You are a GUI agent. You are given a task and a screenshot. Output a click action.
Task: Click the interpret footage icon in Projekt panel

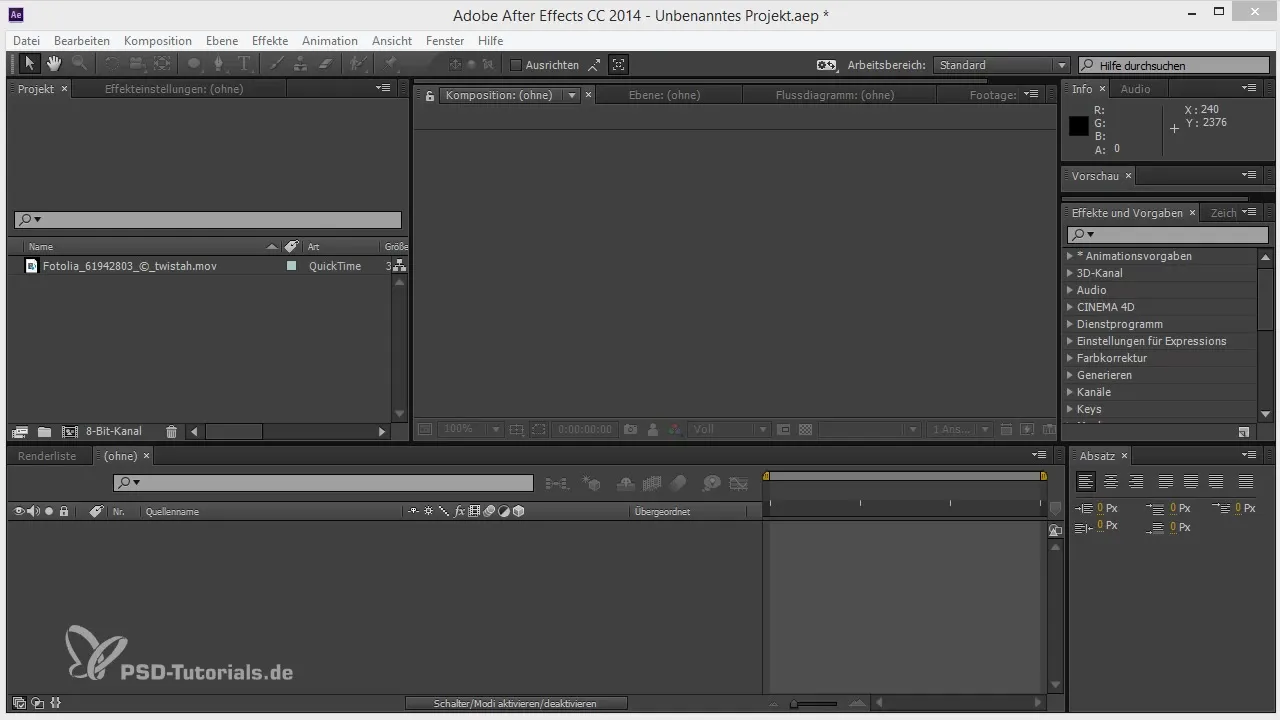[19, 432]
